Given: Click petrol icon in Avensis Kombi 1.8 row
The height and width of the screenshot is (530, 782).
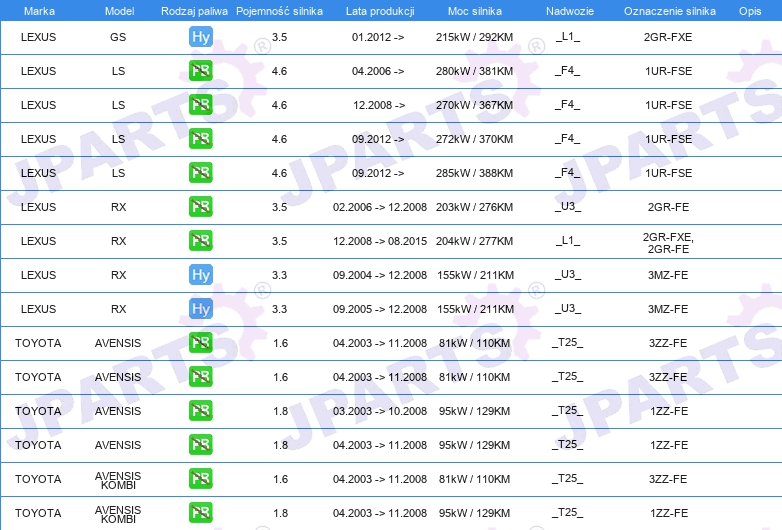Looking at the screenshot, I should click(x=201, y=513).
